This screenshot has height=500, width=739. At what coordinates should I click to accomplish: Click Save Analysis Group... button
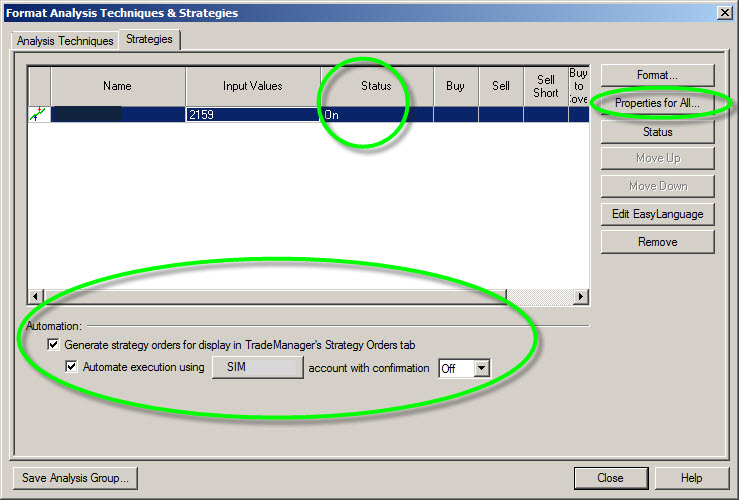coord(75,478)
